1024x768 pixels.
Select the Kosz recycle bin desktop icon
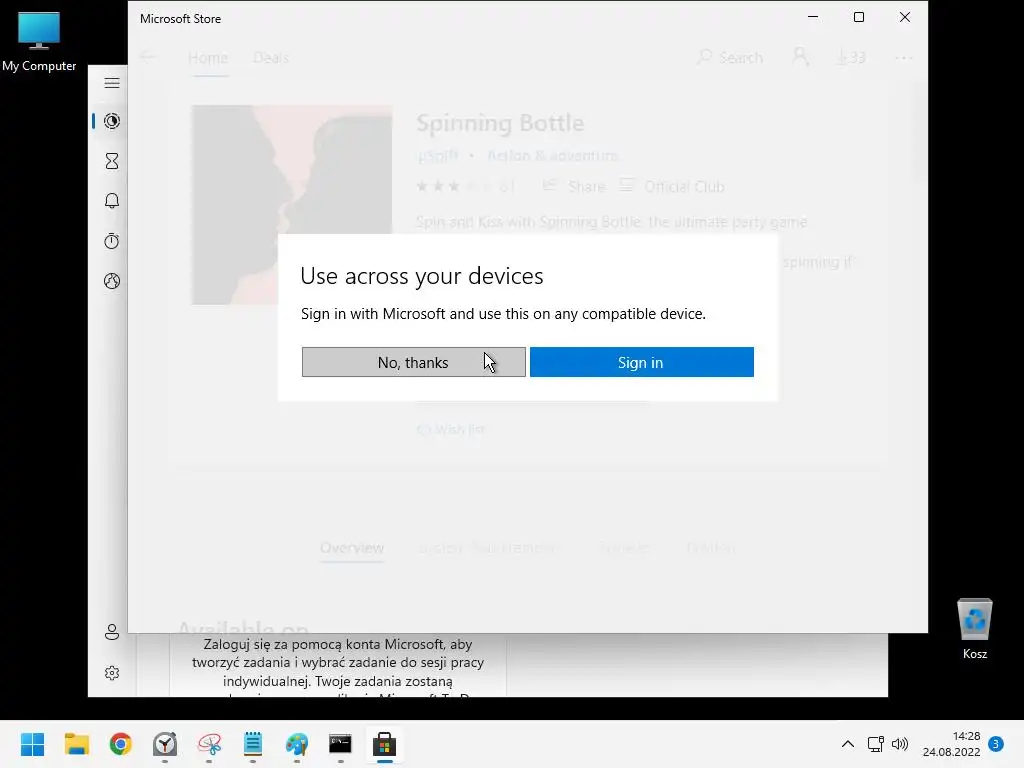(x=975, y=629)
